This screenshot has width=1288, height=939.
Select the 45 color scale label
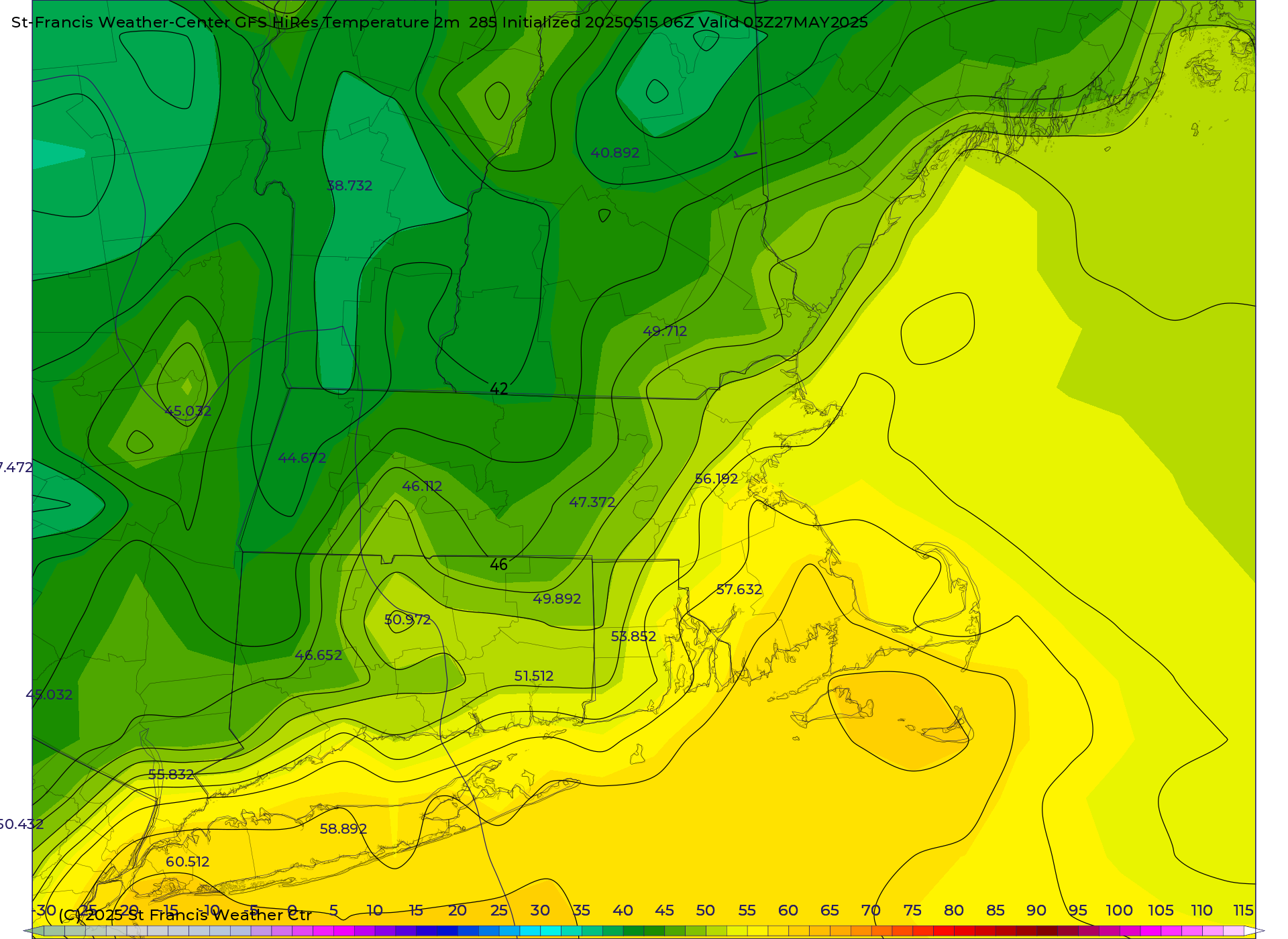click(x=664, y=910)
